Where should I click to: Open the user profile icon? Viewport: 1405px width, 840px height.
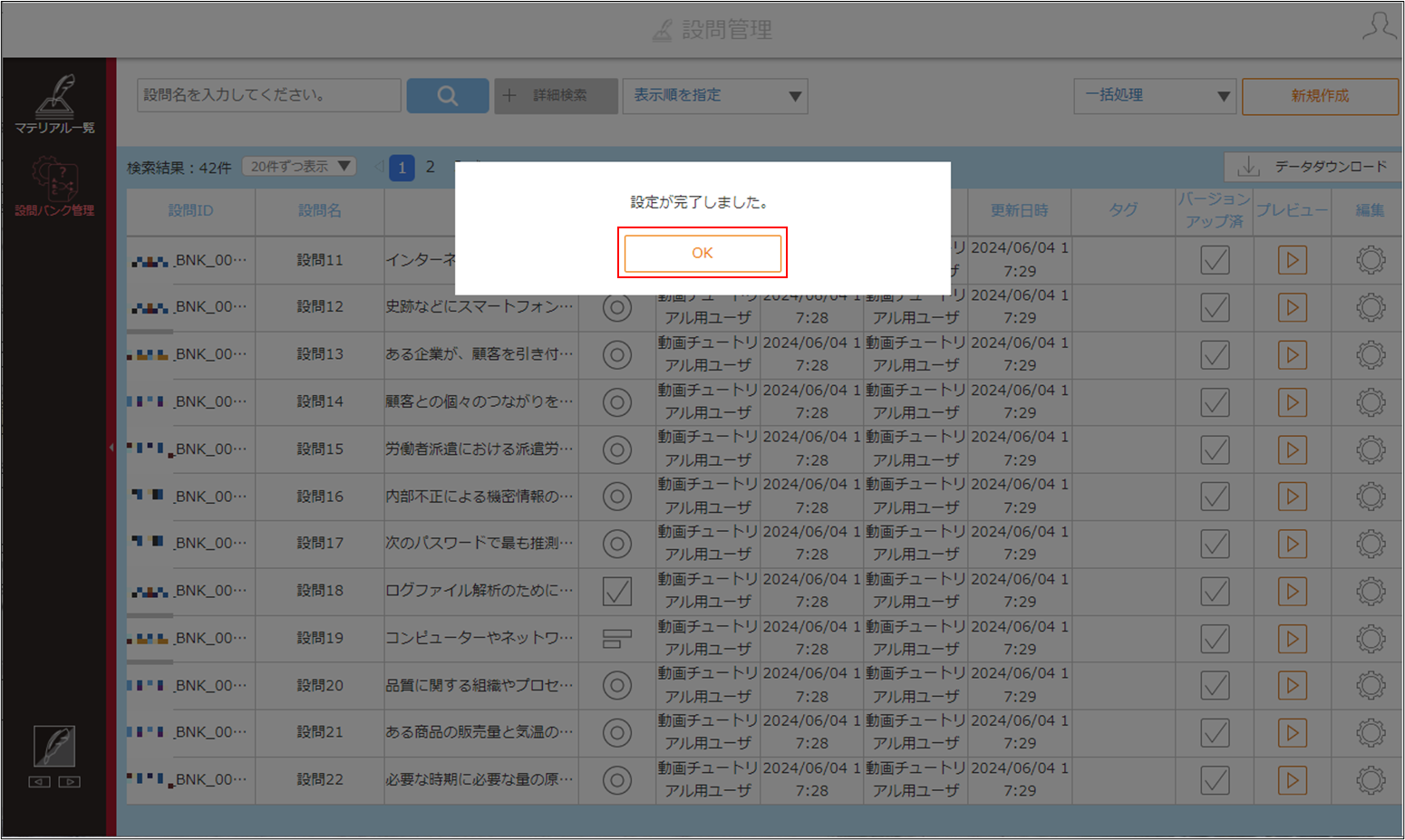pyautogui.click(x=1378, y=26)
